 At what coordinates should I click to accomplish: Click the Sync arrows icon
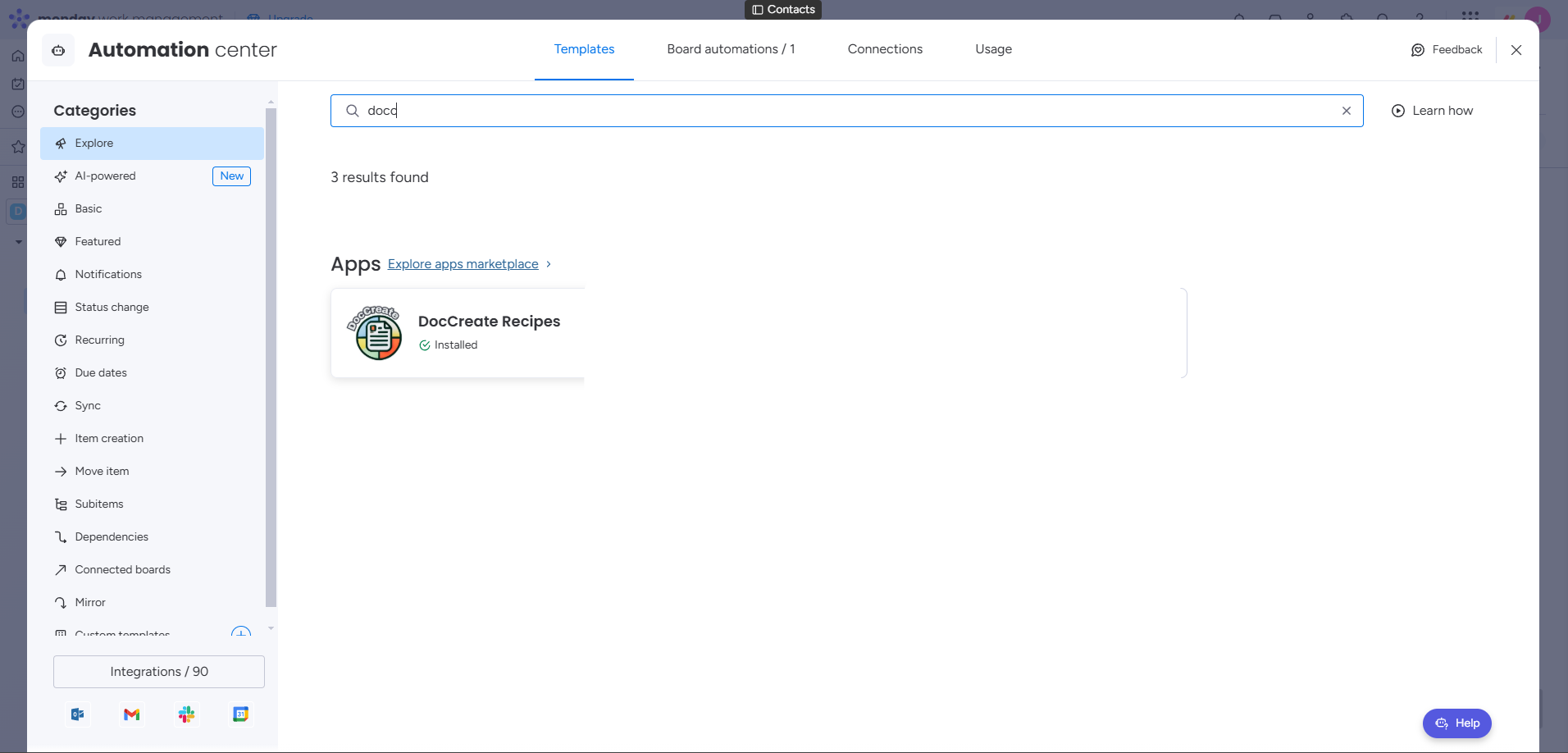[61, 406]
